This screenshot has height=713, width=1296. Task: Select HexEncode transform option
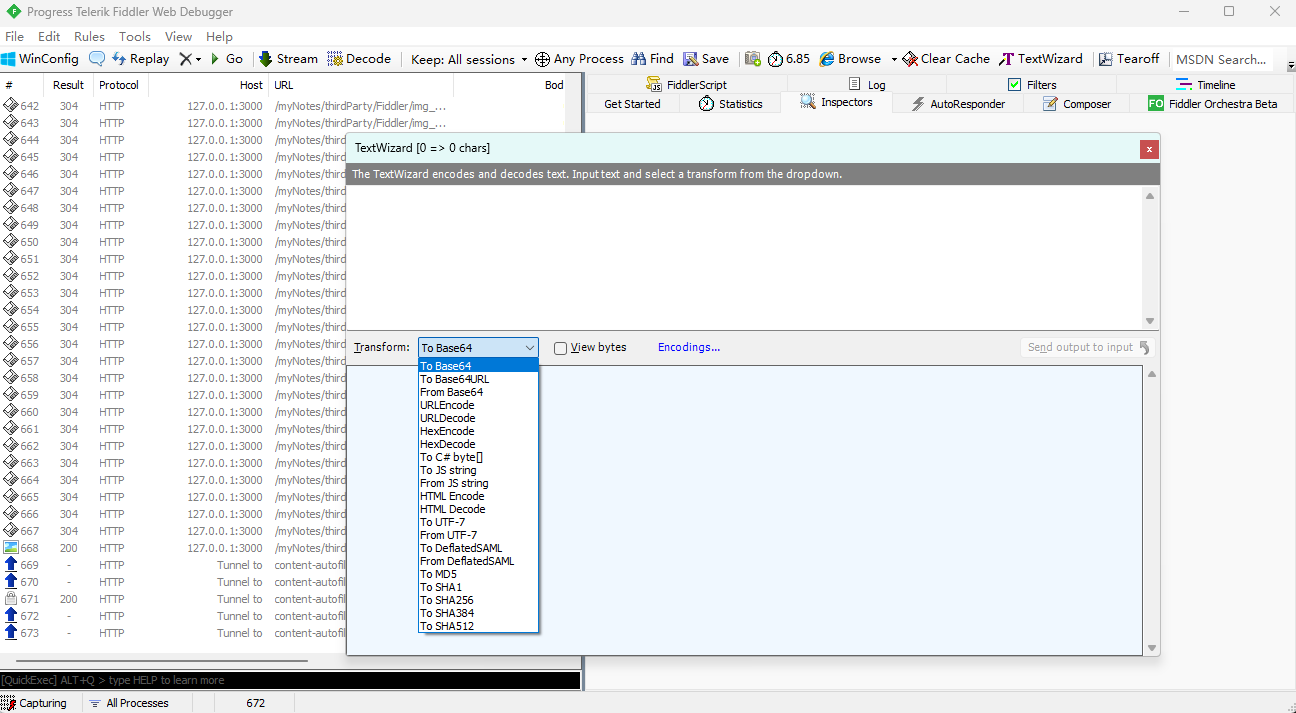coord(478,431)
